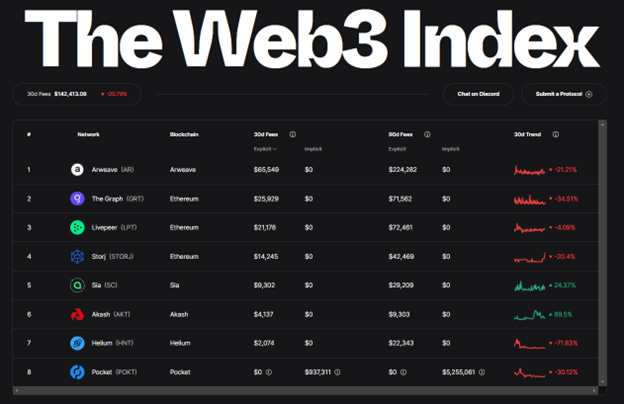Click the Arweave network logo icon

pyautogui.click(x=77, y=170)
